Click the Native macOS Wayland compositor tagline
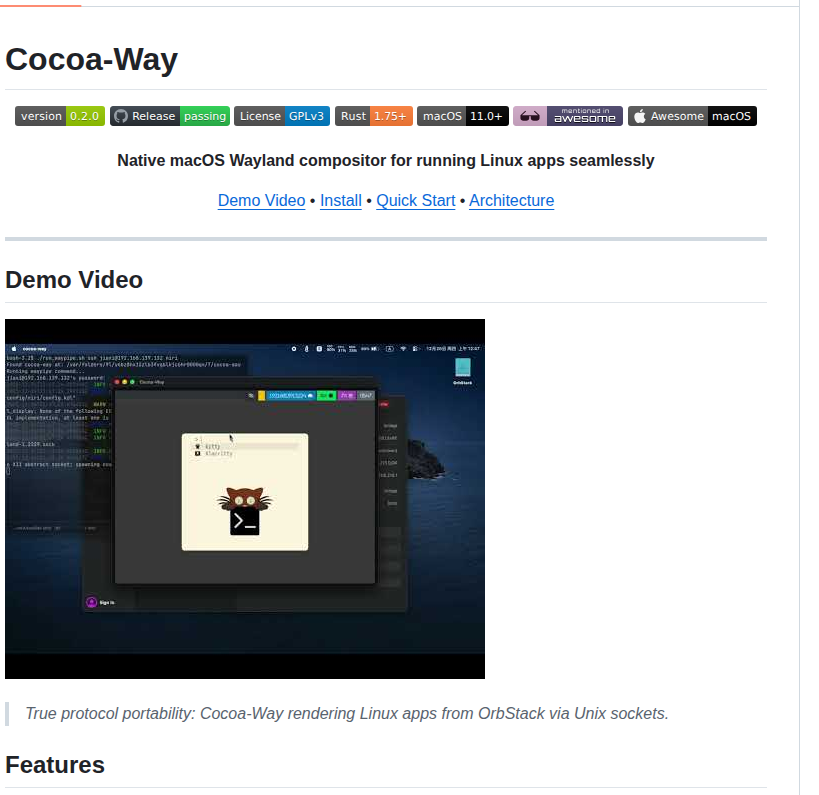This screenshot has width=819, height=795. 385,160
